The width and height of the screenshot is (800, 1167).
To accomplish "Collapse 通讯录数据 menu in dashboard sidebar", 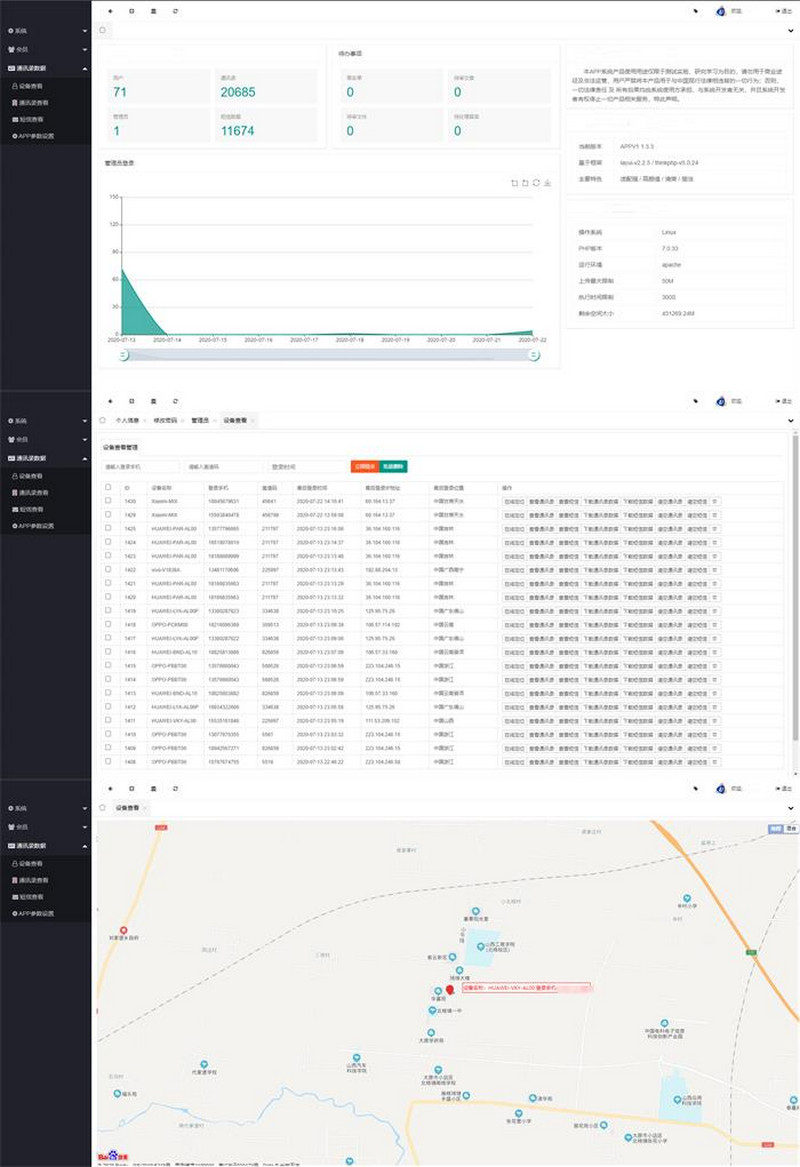I will pos(45,68).
